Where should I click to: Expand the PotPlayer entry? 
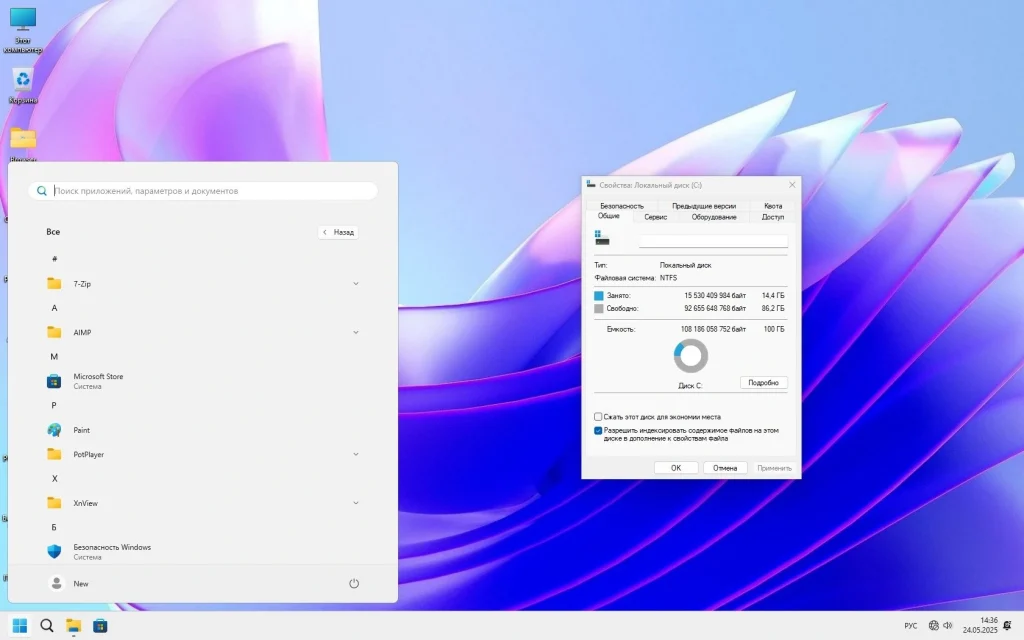[355, 454]
